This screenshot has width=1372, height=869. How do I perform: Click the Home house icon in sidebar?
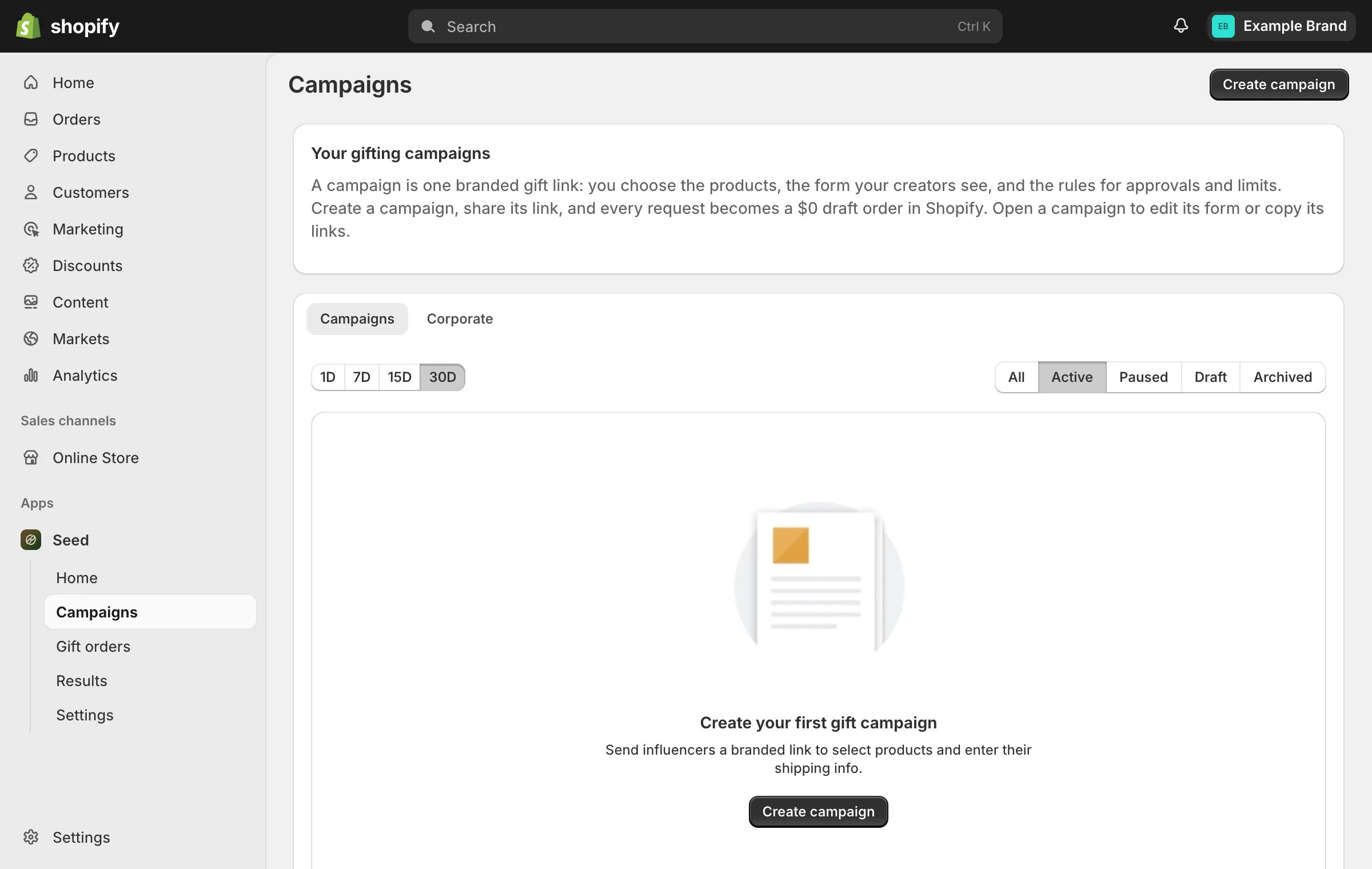31,82
